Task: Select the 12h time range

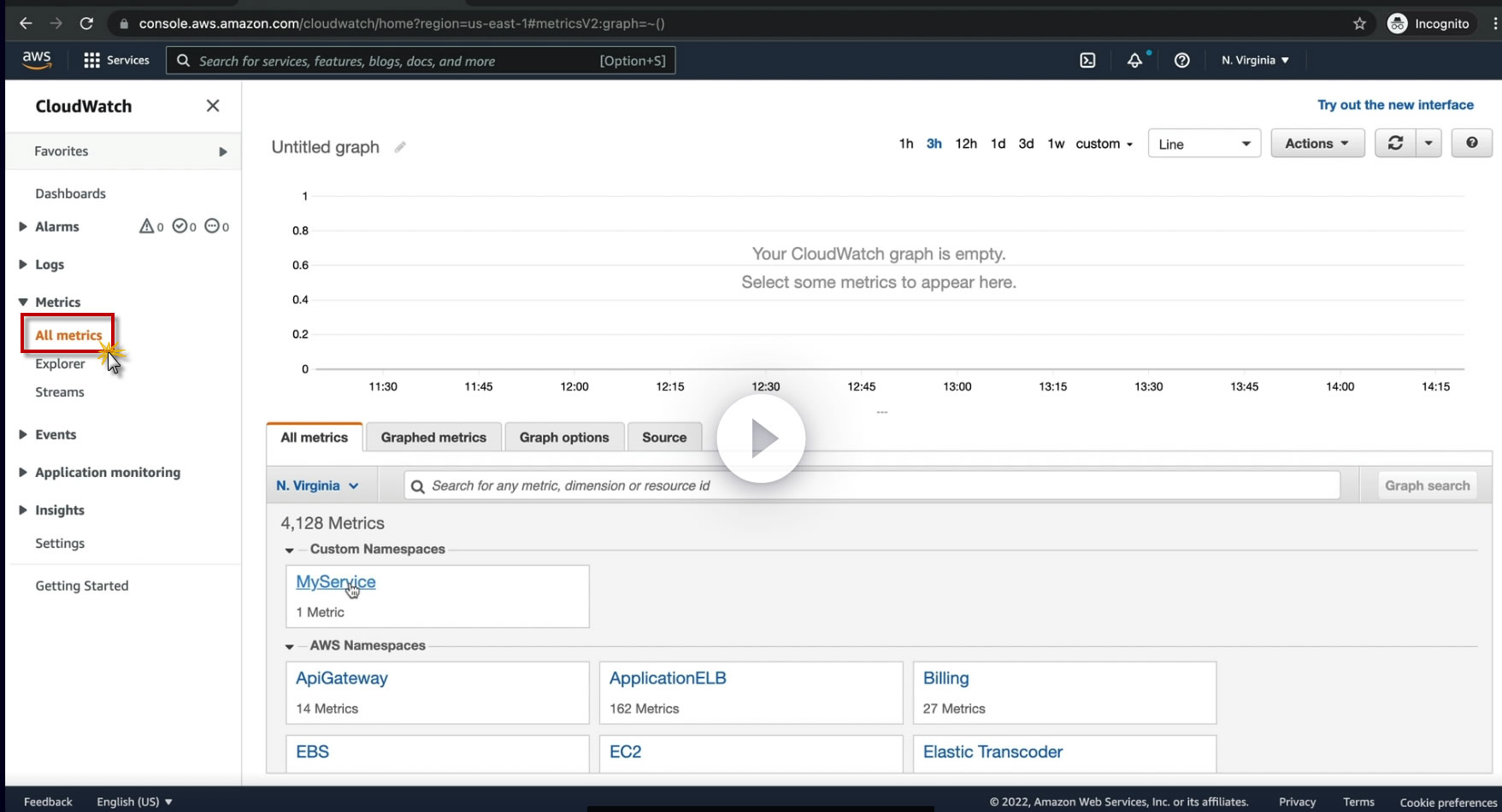Action: (966, 144)
